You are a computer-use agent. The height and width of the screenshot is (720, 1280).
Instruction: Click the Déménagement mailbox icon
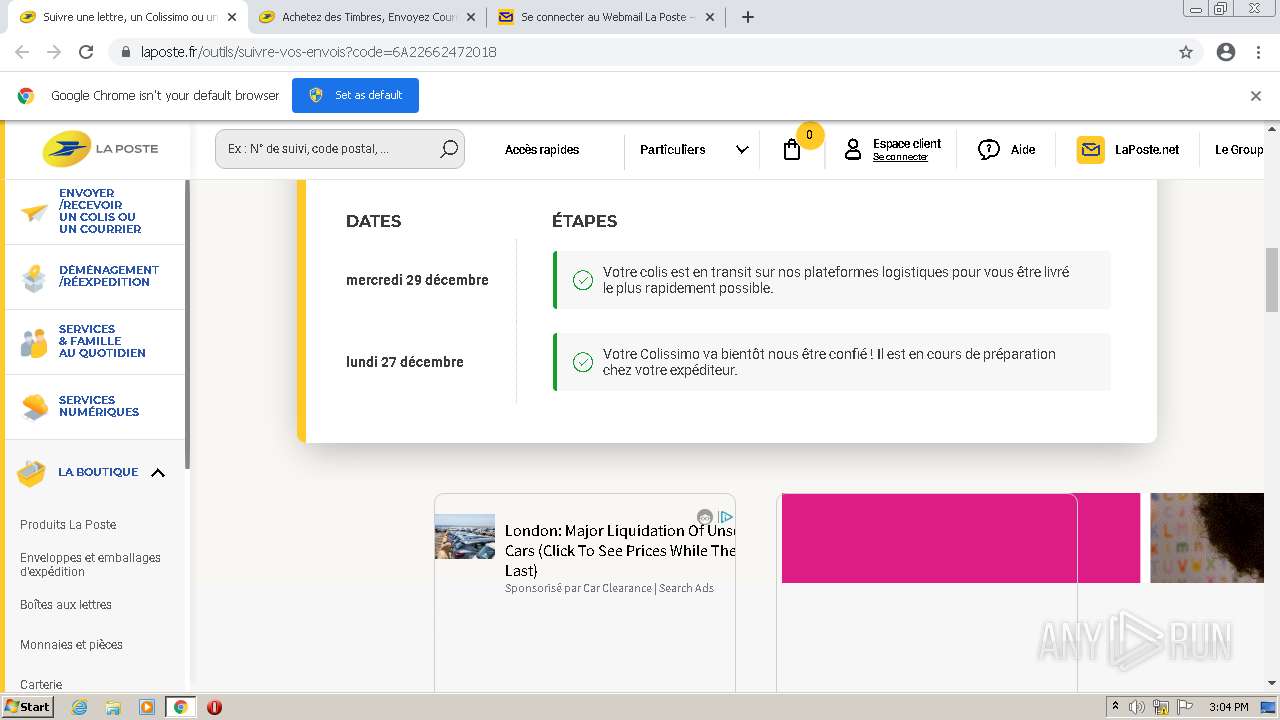pos(34,277)
